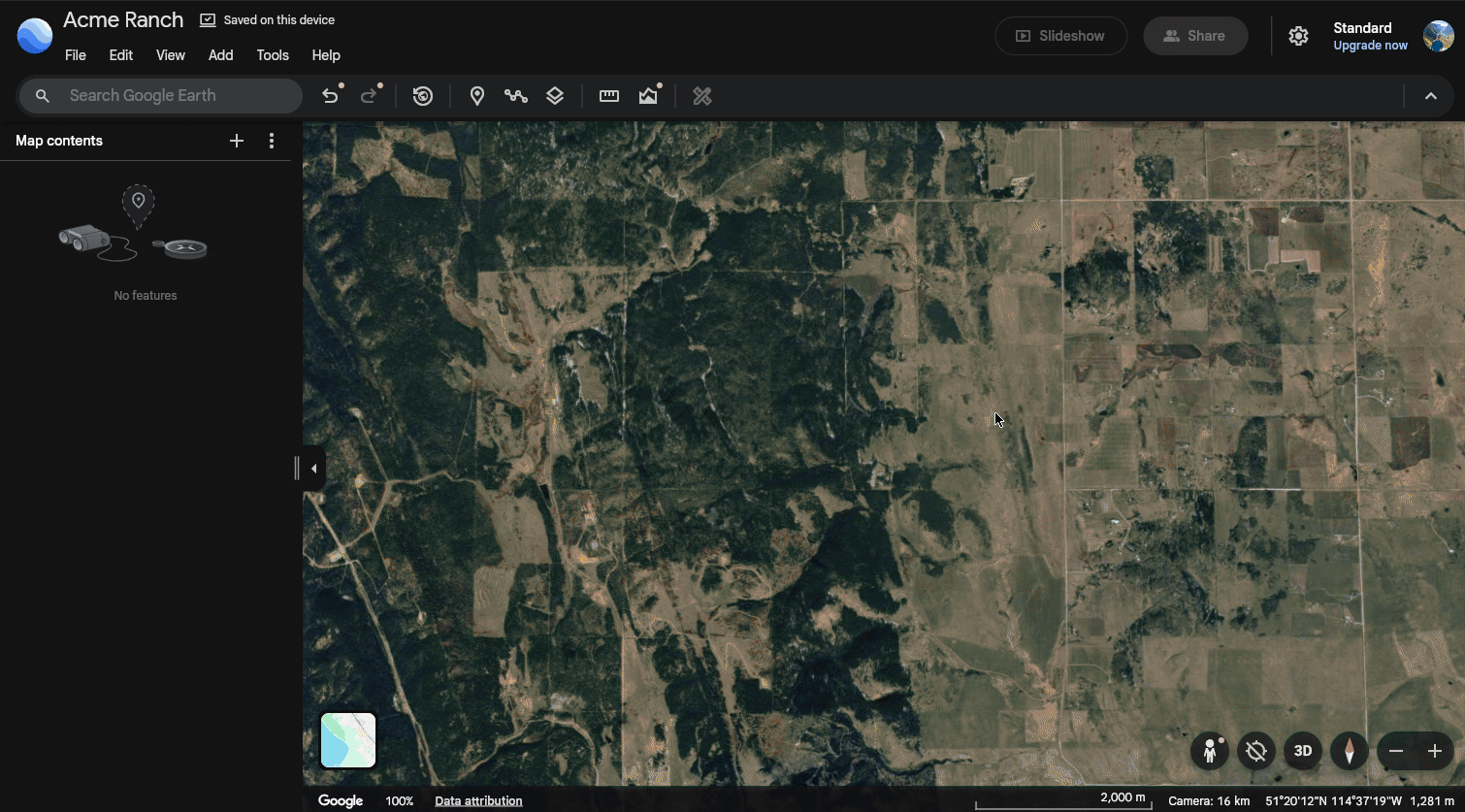The width and height of the screenshot is (1465, 812).
Task: Click the Add placemark pin icon
Action: (x=477, y=96)
